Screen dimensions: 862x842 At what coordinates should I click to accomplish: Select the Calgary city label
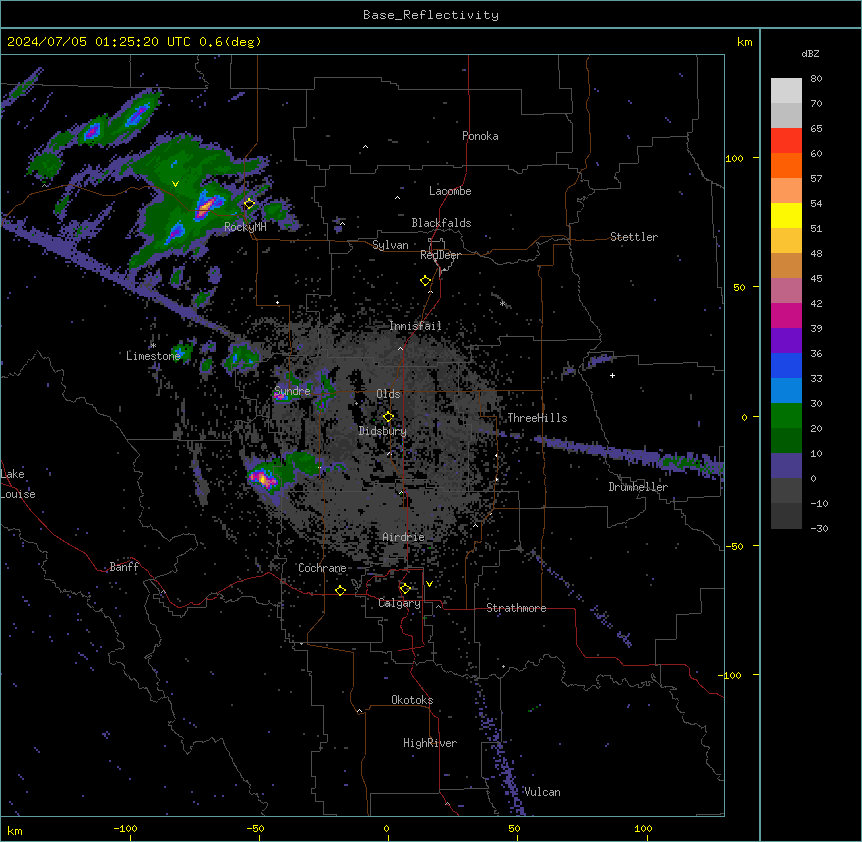[399, 603]
